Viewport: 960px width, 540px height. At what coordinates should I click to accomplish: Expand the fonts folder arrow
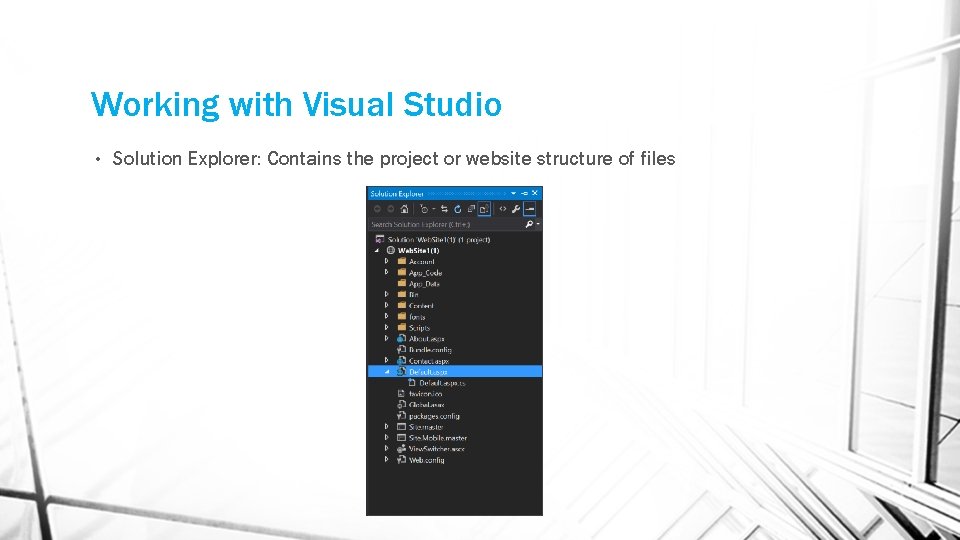pos(386,316)
